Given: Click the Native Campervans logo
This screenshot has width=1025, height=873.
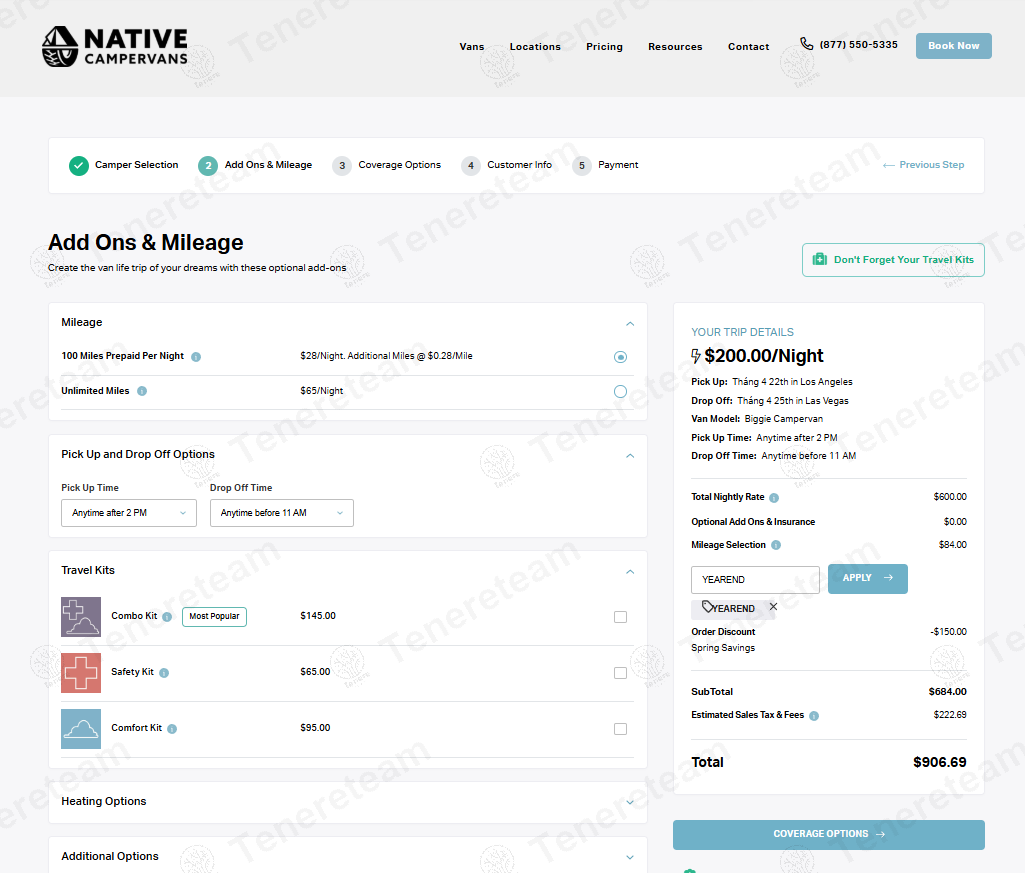Looking at the screenshot, I should pos(115,47).
